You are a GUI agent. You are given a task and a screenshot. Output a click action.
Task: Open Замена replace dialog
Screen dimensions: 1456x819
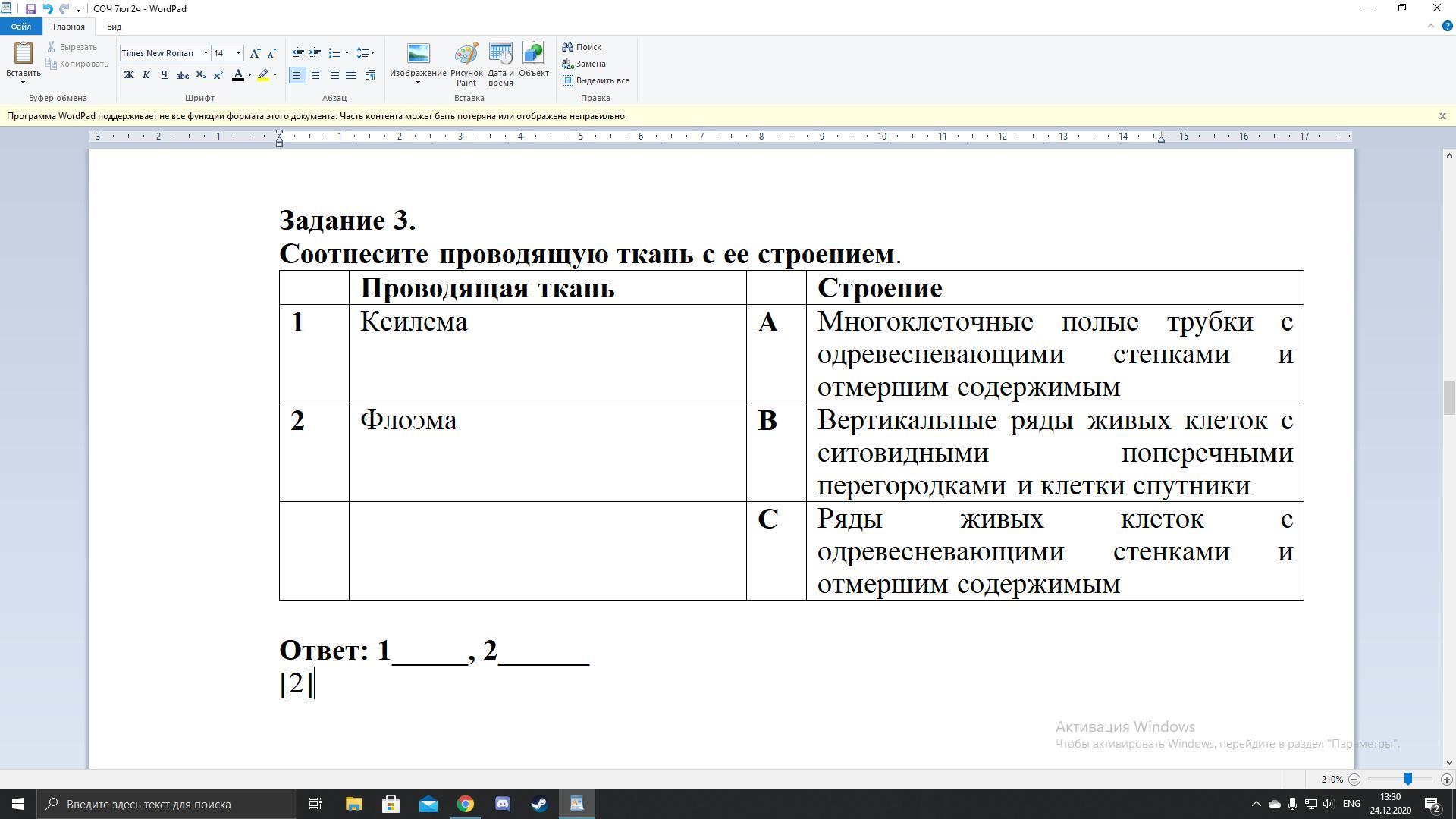coord(583,64)
